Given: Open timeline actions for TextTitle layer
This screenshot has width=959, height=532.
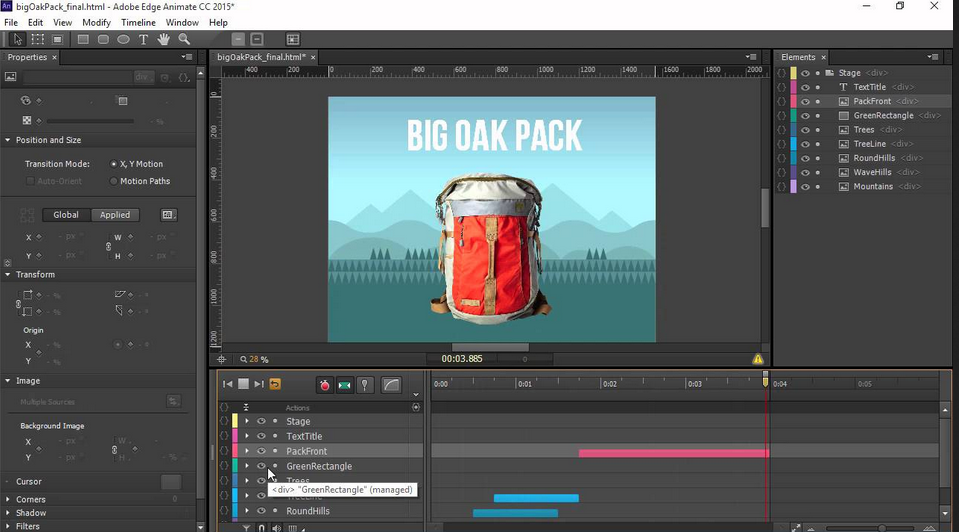Looking at the screenshot, I should [x=224, y=436].
